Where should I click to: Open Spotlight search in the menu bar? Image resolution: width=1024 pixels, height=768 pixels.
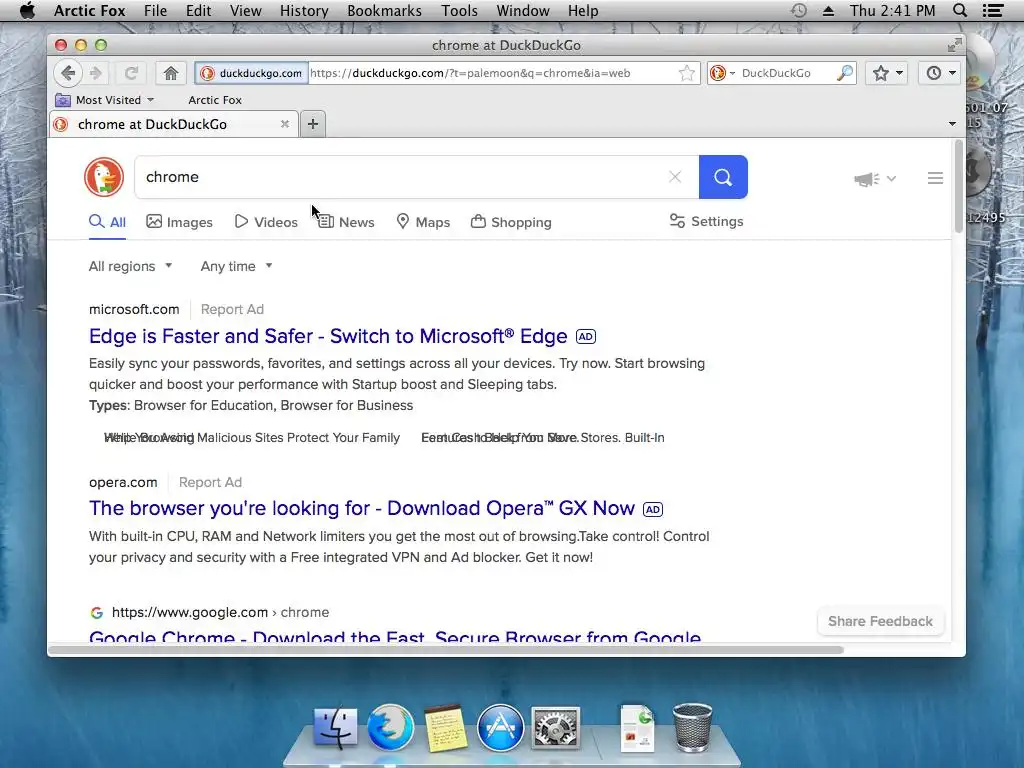click(960, 10)
